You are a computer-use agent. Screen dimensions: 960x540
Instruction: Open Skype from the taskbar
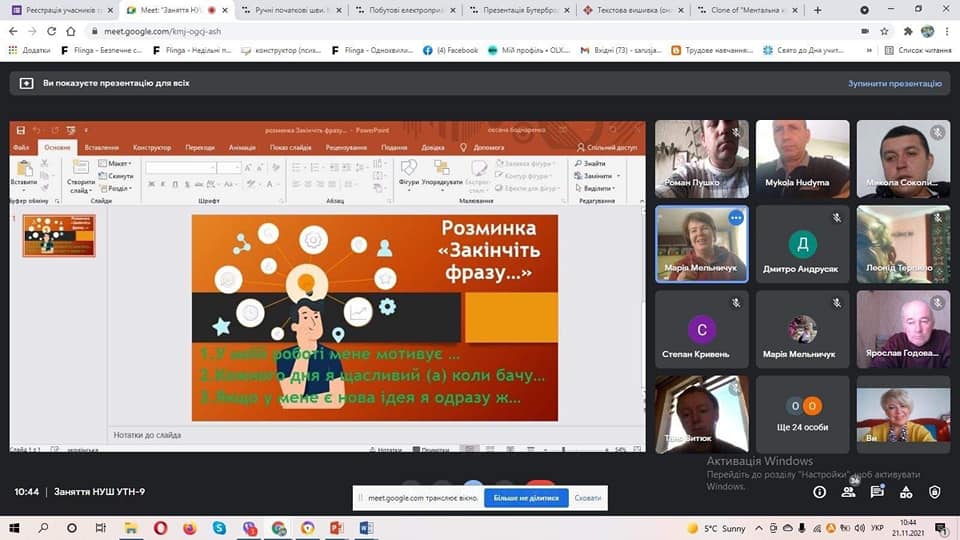coord(219,527)
